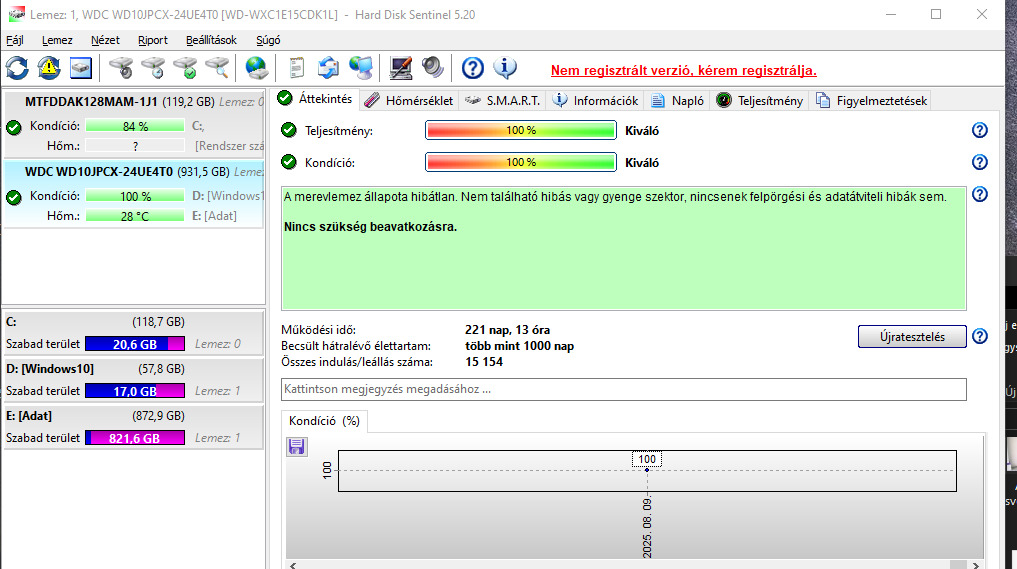Image resolution: width=1017 pixels, height=569 pixels.
Task: Click green check icon of the WDC WD10JPCX disk
Action: click(14, 197)
